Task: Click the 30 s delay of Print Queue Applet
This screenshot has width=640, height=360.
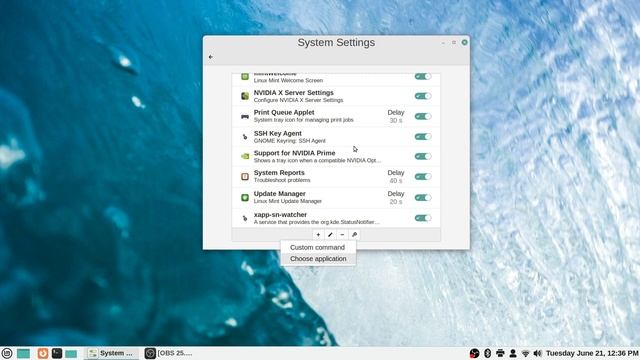Action: point(396,120)
